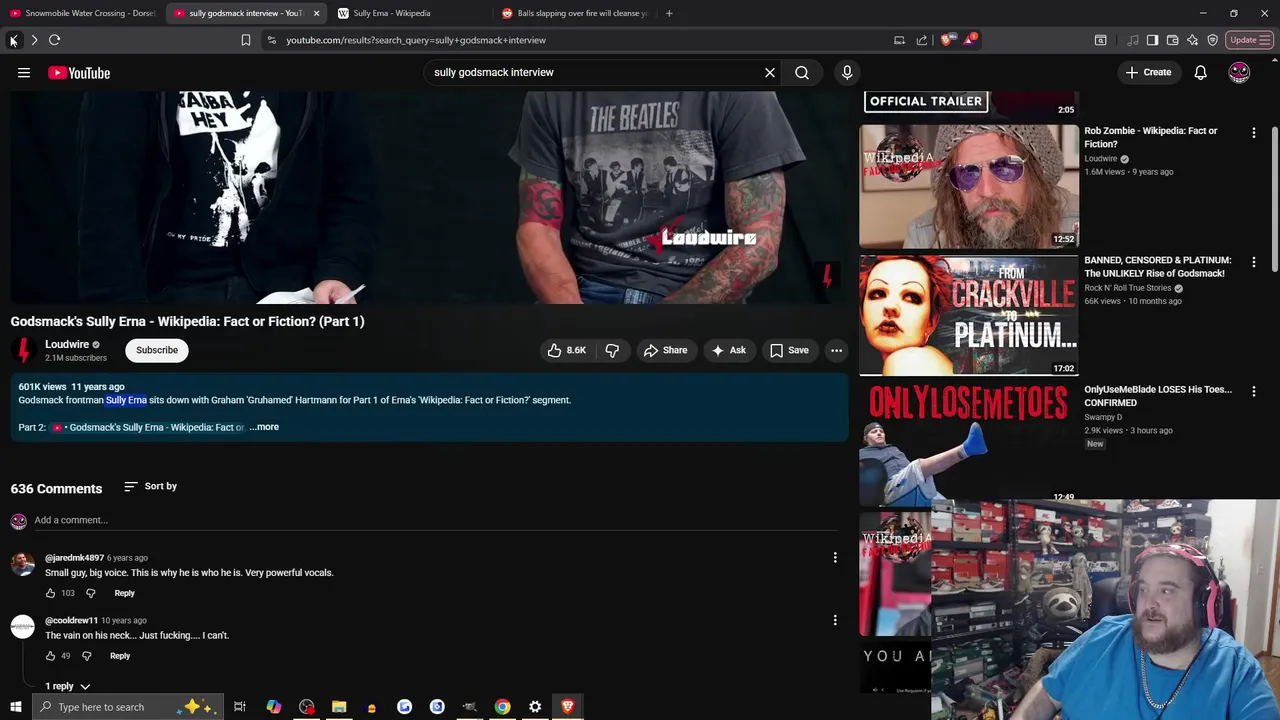The width and height of the screenshot is (1280, 720).
Task: Open the Rob Zombie Wikipedia video thumbnail
Action: pyautogui.click(x=969, y=186)
